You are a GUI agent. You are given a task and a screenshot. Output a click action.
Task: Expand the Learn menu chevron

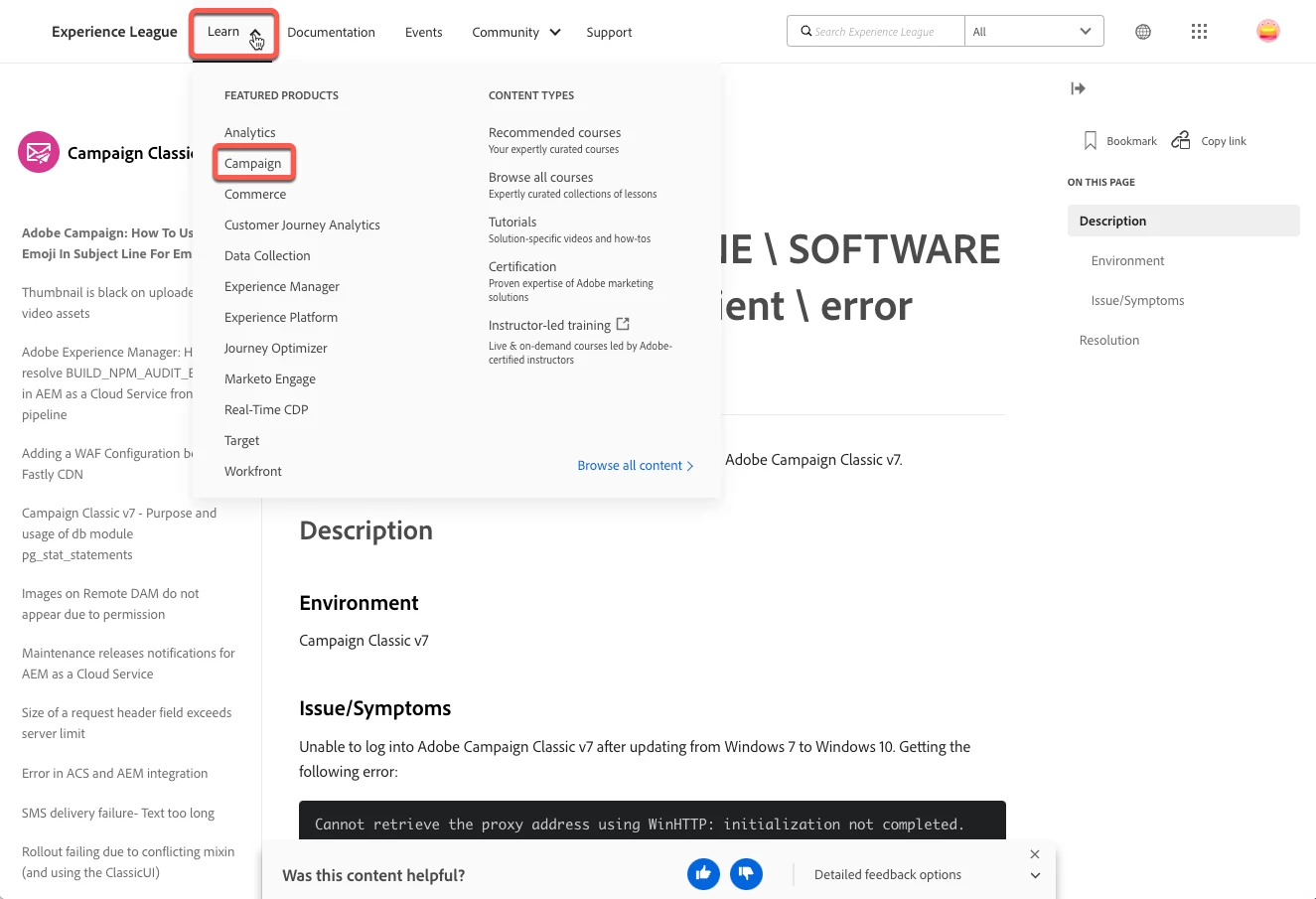pyautogui.click(x=256, y=33)
